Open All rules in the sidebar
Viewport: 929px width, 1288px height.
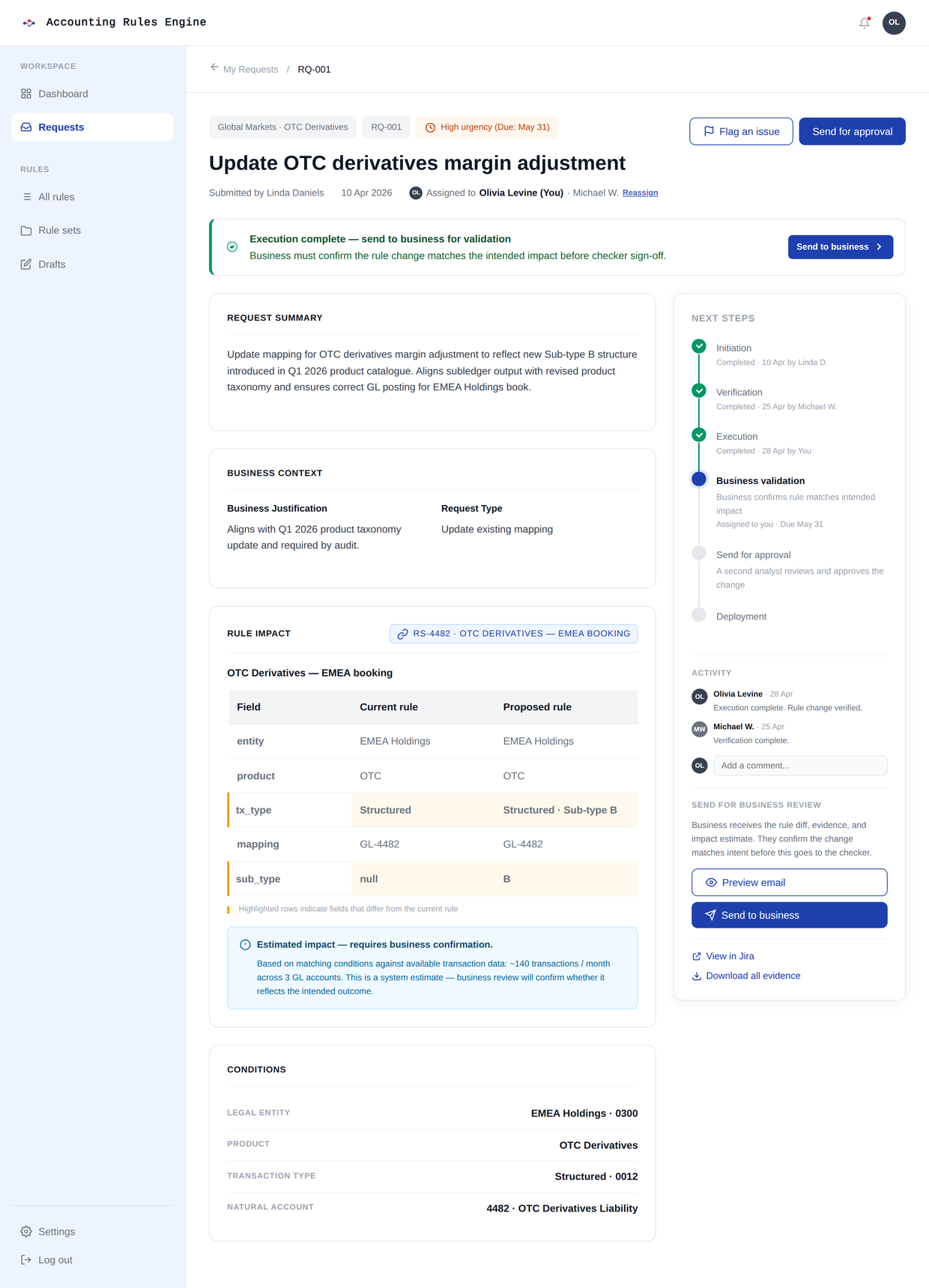[x=92, y=197]
